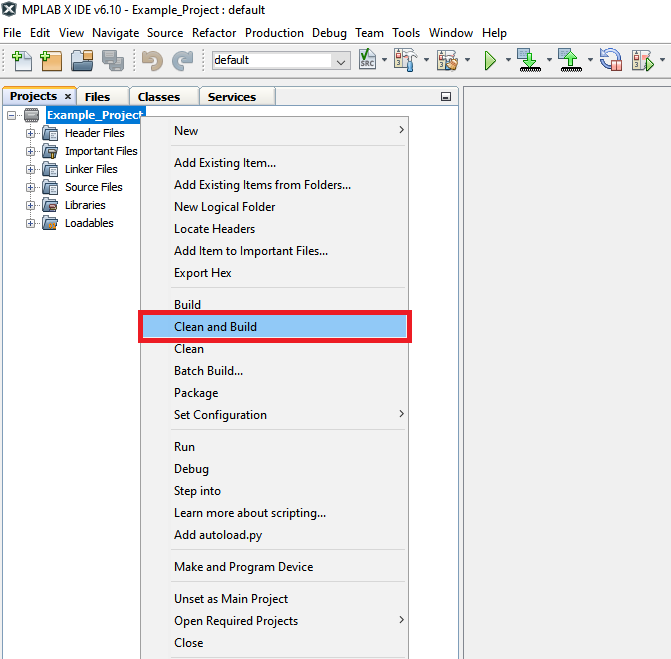Expand the Linker Files node
Image resolution: width=671 pixels, height=659 pixels.
click(x=30, y=169)
